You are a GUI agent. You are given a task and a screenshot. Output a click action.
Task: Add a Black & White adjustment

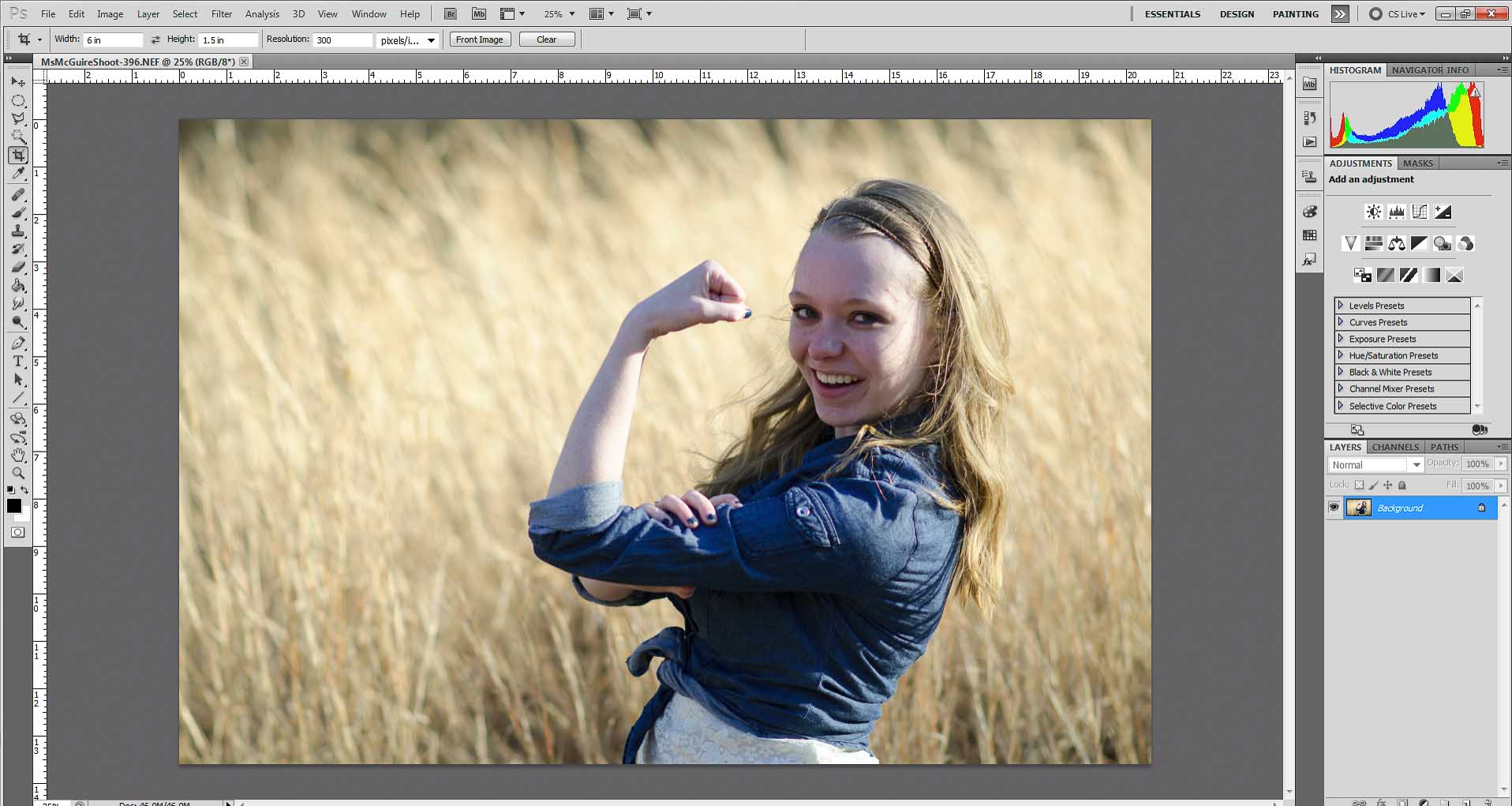[x=1420, y=243]
